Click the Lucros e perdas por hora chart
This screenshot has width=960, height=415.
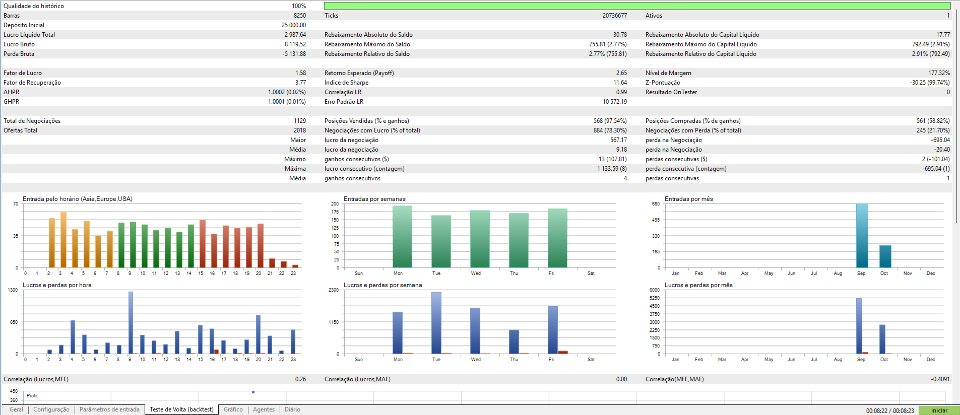tap(160, 321)
